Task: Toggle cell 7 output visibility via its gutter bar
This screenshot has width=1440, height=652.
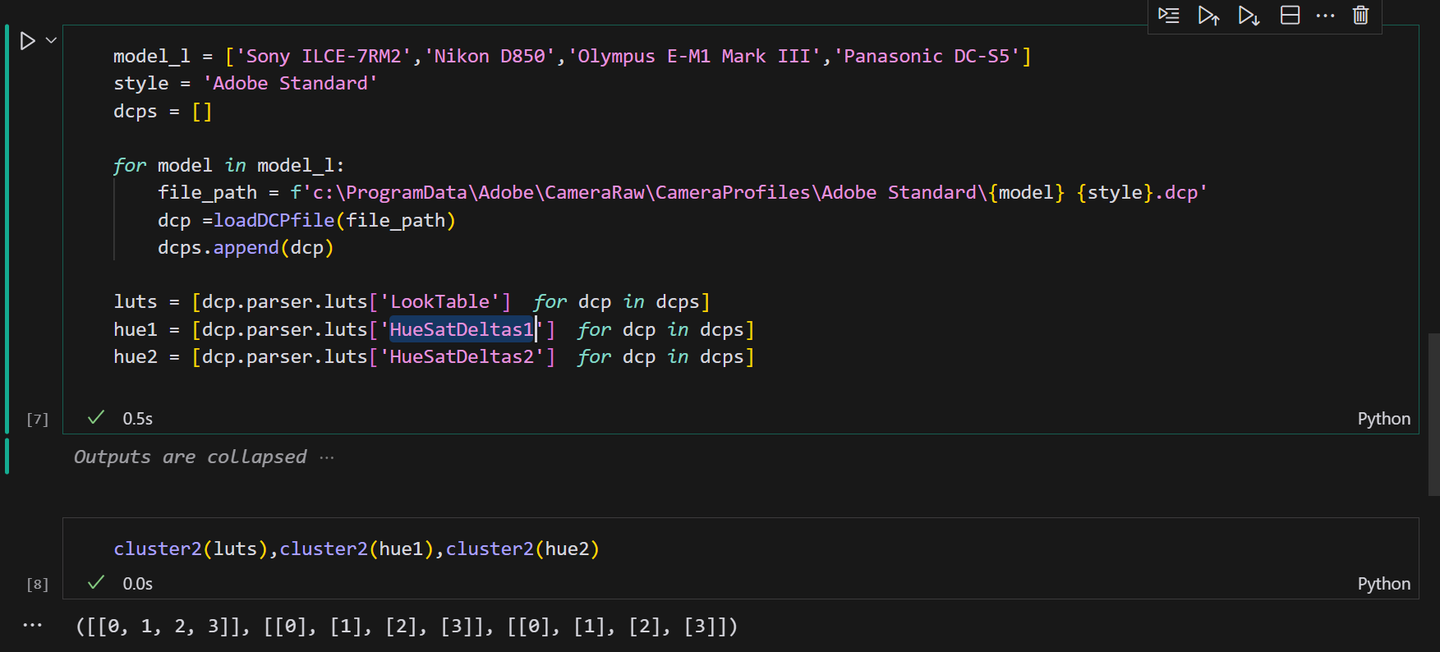Action: tap(6, 456)
